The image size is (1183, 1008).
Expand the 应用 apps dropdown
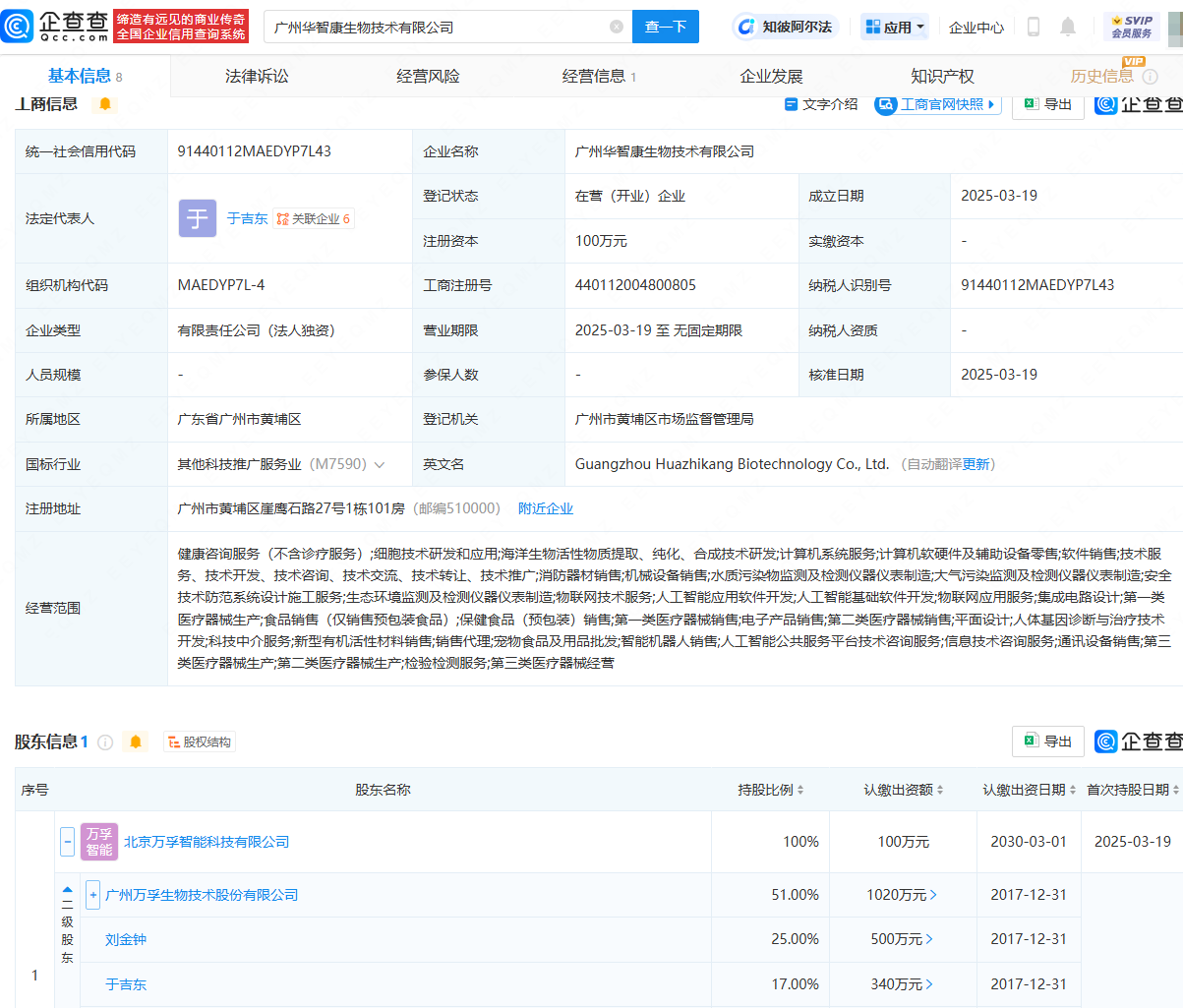pos(895,27)
